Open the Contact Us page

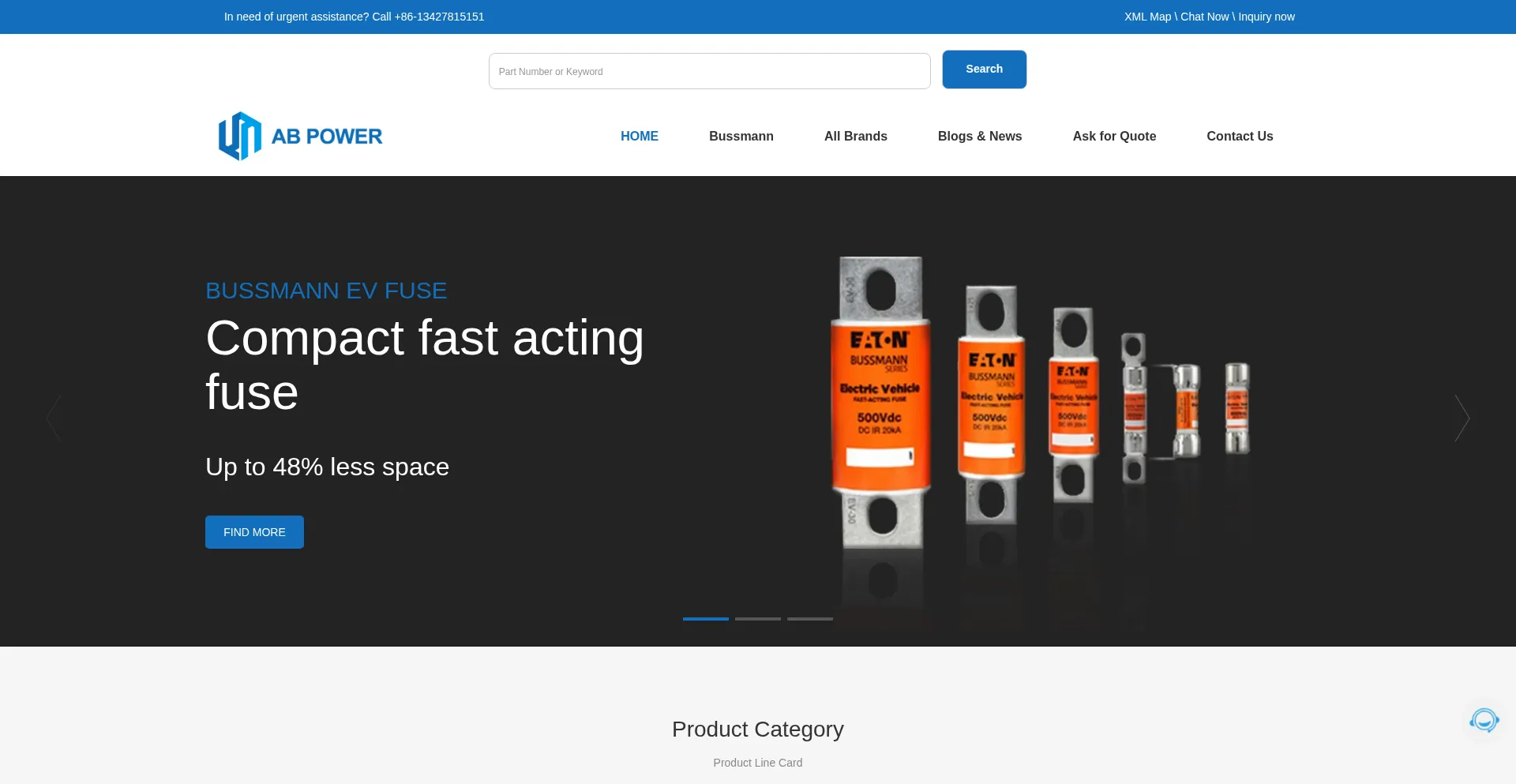point(1240,136)
